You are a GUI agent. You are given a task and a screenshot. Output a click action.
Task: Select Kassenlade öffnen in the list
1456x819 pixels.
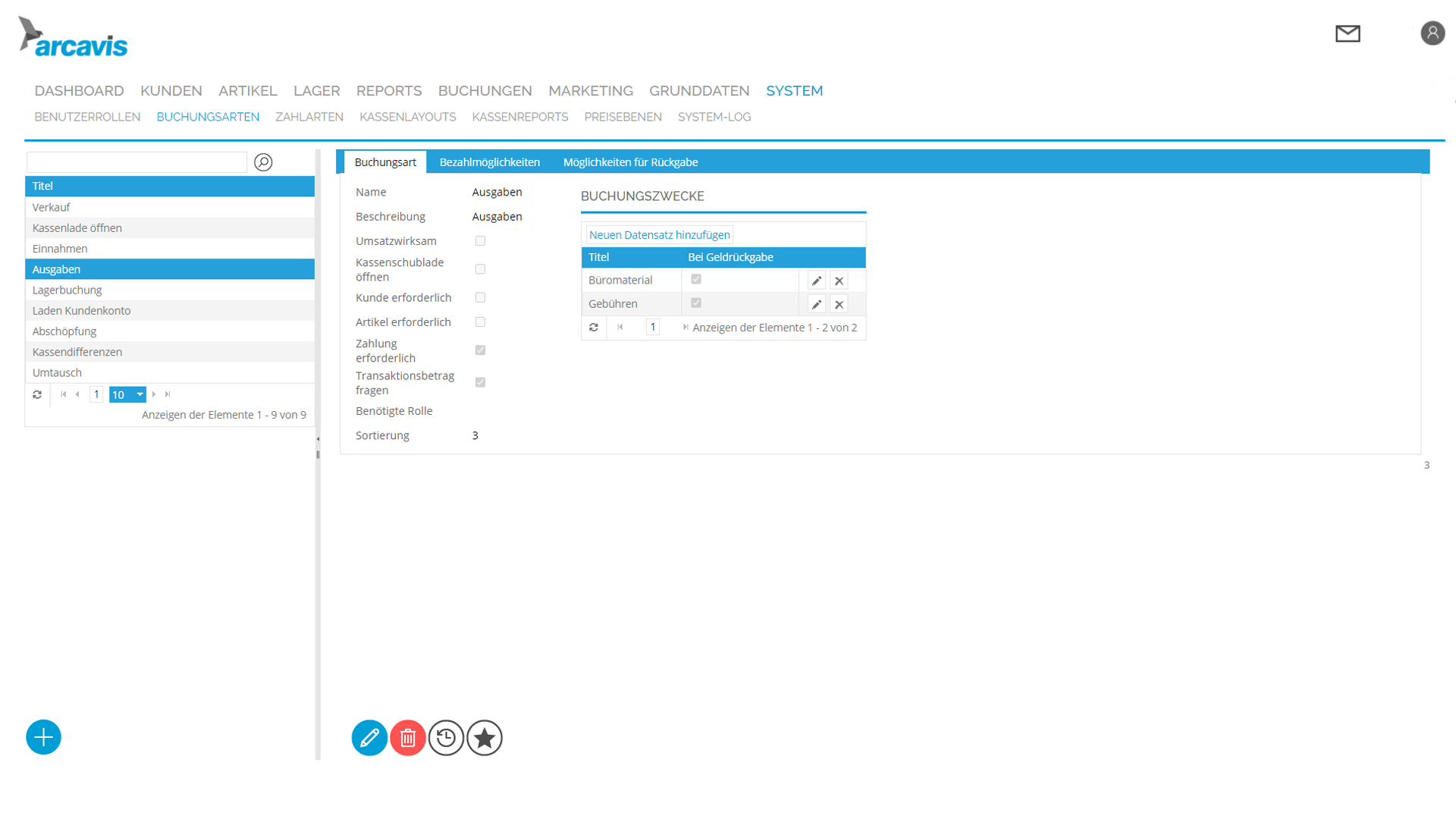pyautogui.click(x=170, y=228)
